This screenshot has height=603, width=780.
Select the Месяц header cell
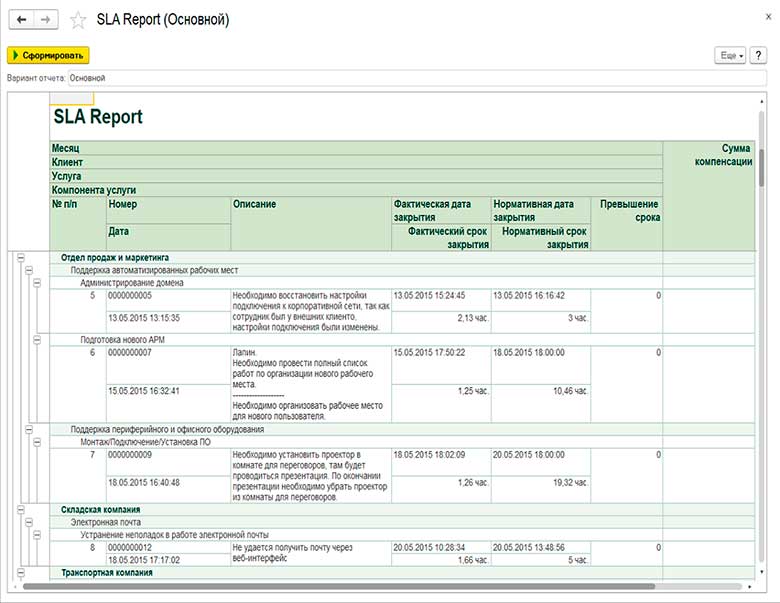(x=356, y=148)
